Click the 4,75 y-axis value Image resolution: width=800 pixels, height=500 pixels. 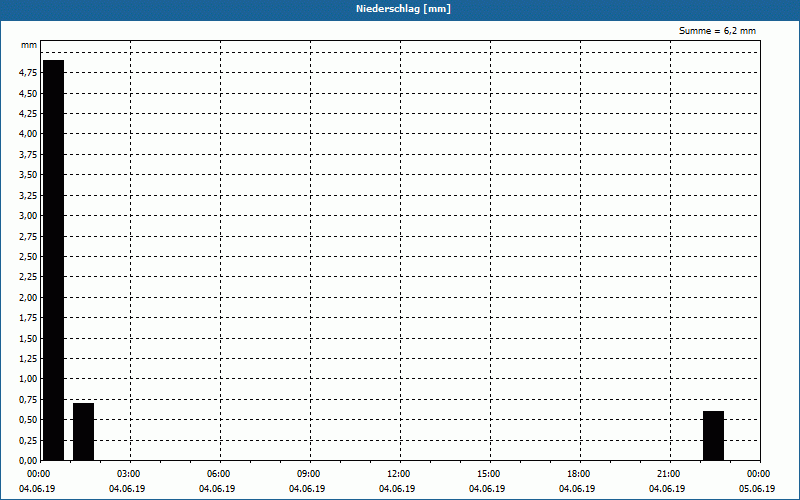[x=28, y=73]
